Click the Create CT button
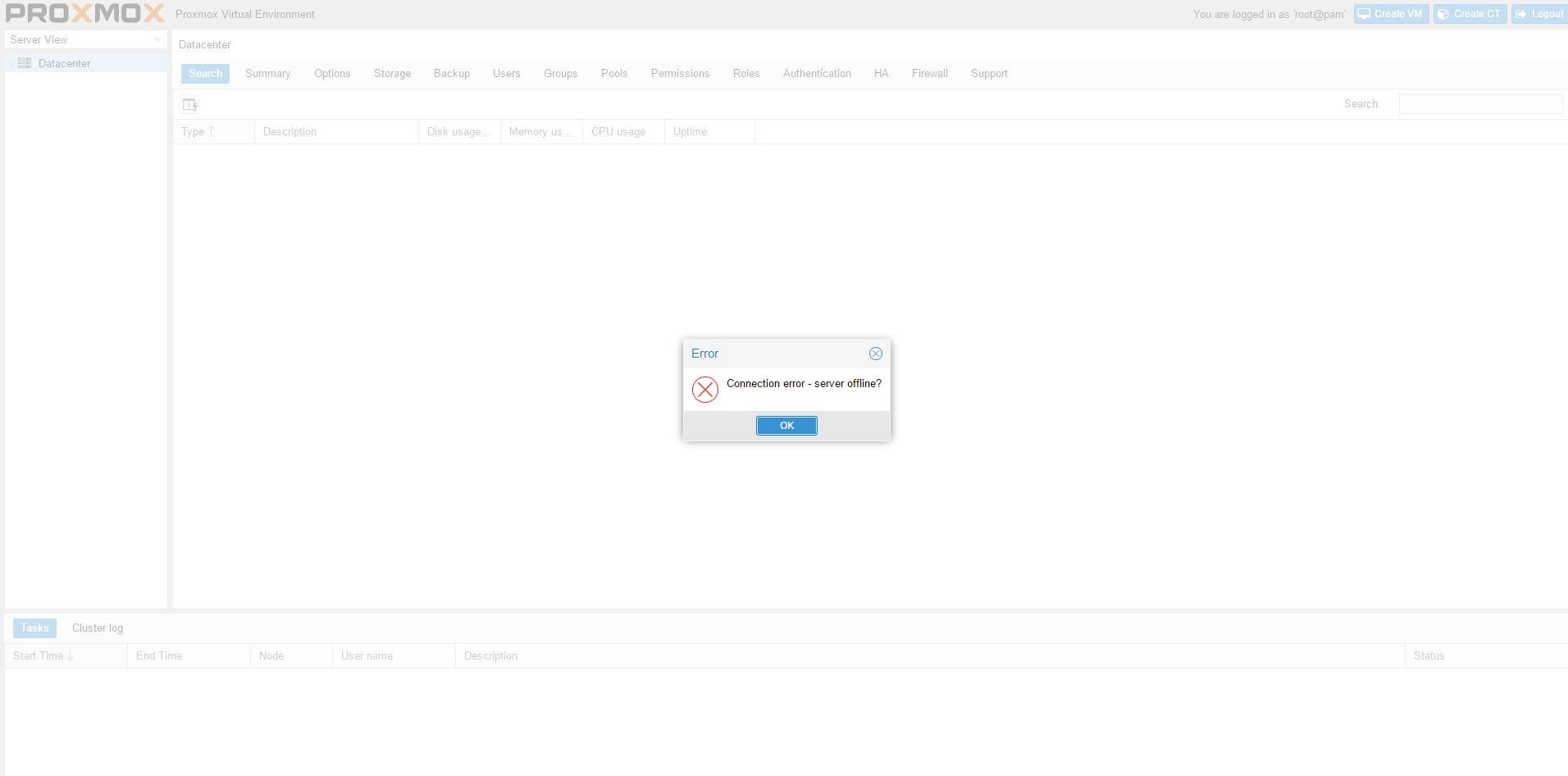Image resolution: width=1568 pixels, height=776 pixels. click(1470, 14)
